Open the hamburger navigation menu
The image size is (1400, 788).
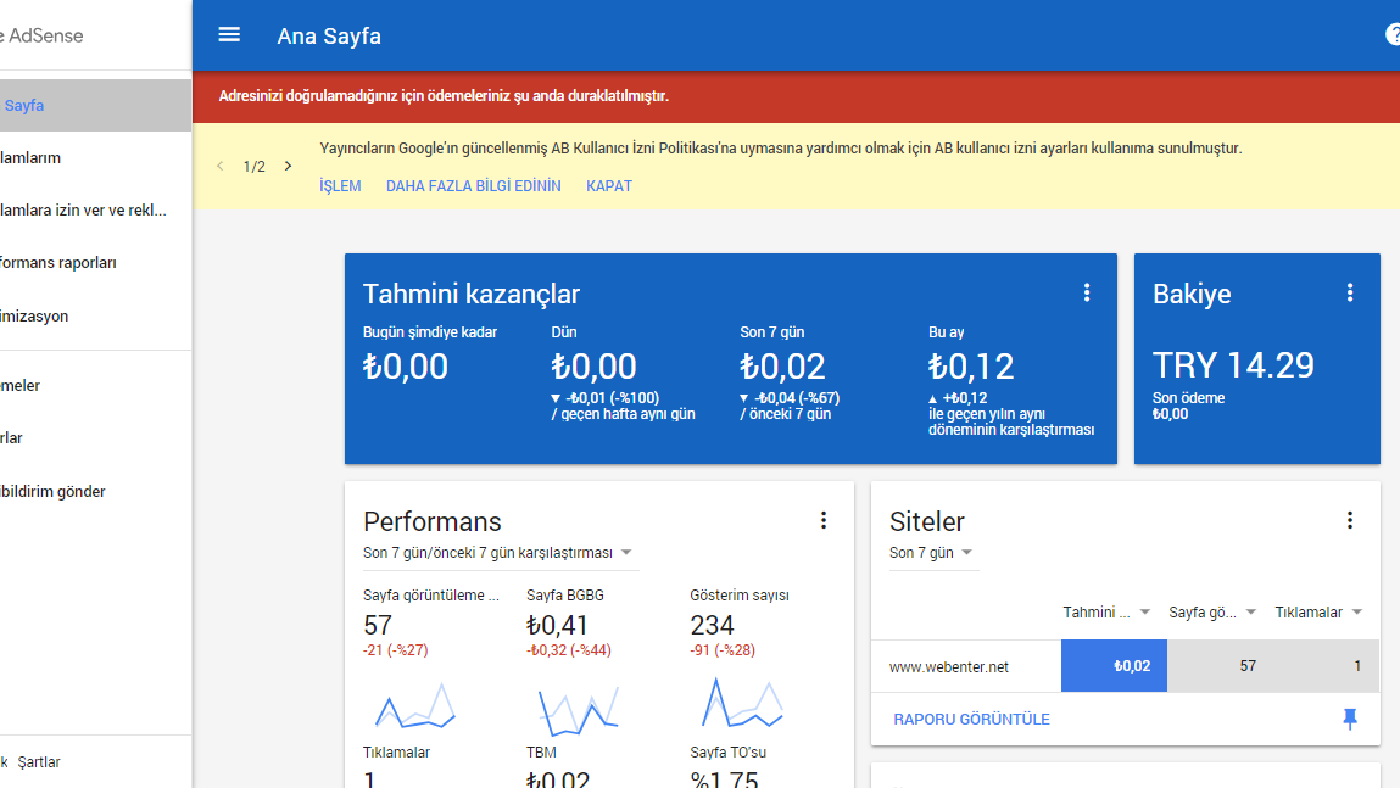pos(229,35)
